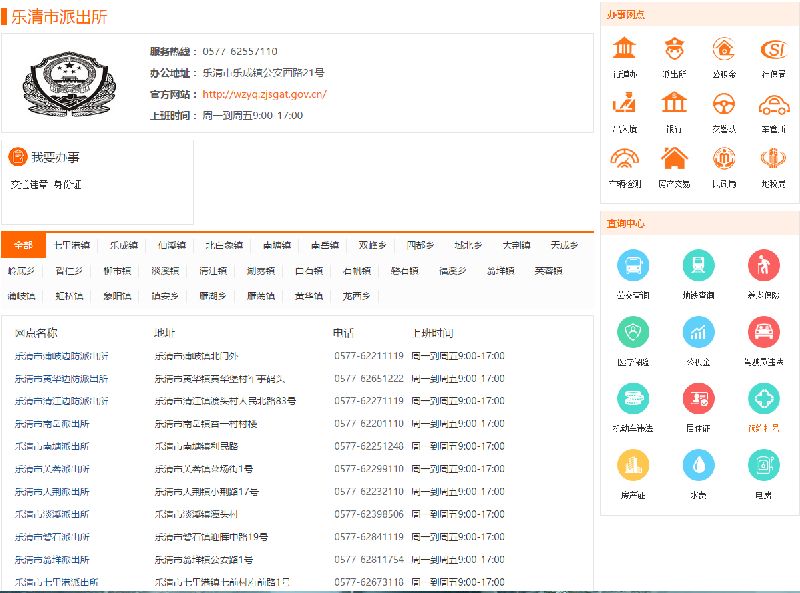The width and height of the screenshot is (800, 593).
Task: Open the red ID card 居住证 icon
Action: (698, 399)
